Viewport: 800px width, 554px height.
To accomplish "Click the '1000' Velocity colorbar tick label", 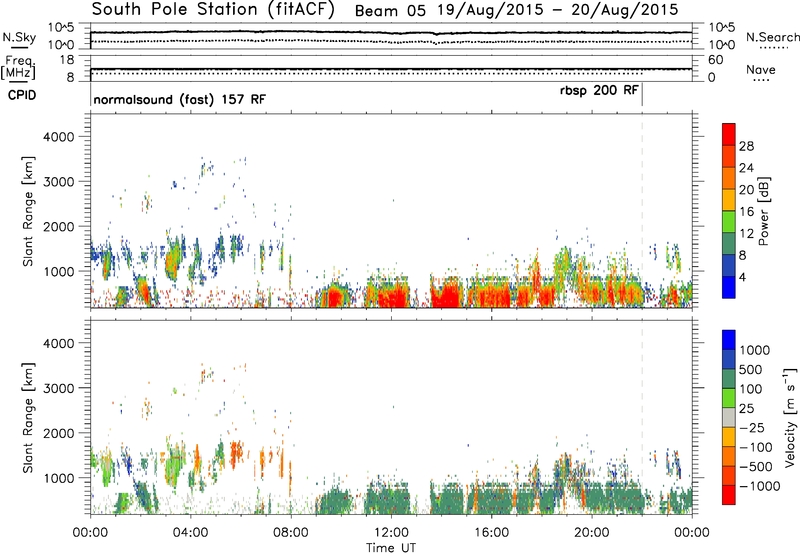I will click(754, 350).
